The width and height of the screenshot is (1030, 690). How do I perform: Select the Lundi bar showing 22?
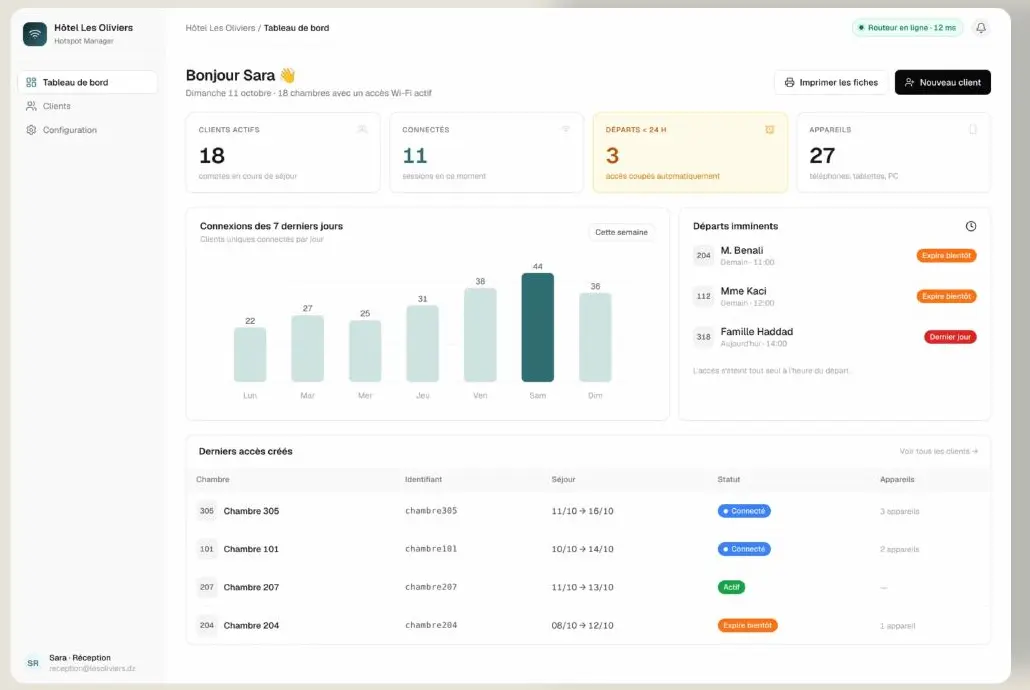(x=250, y=354)
